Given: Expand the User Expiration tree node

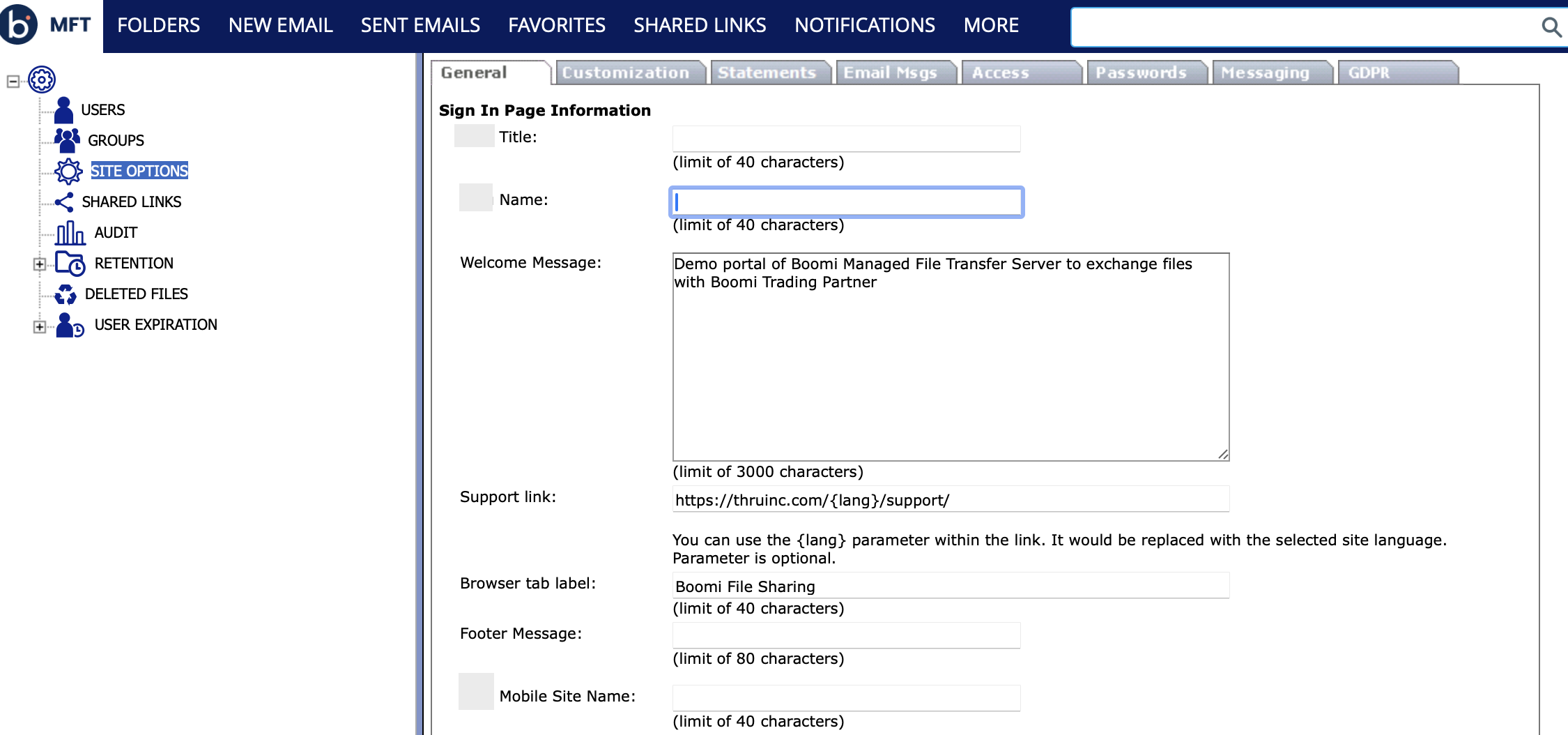Looking at the screenshot, I should click(x=40, y=326).
